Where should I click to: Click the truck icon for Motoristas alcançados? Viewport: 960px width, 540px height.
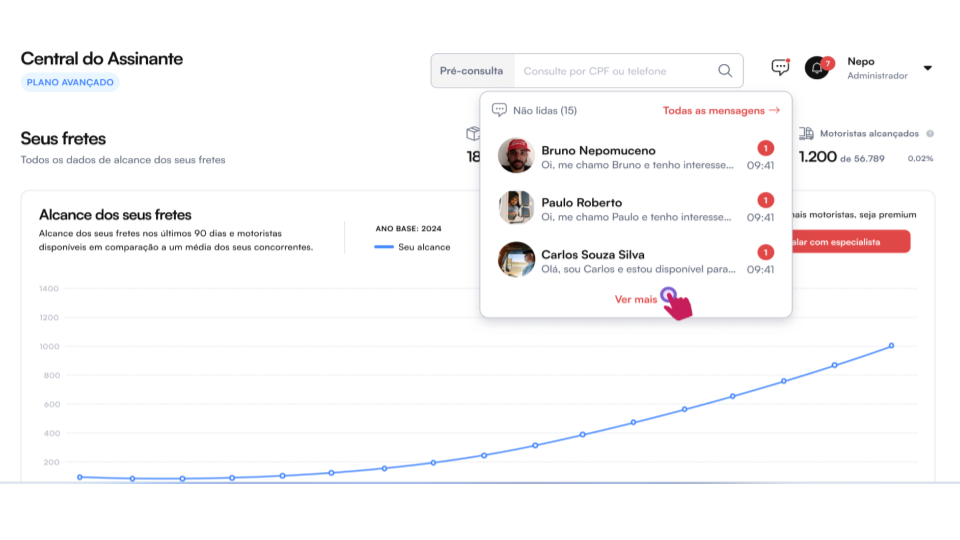pos(806,133)
